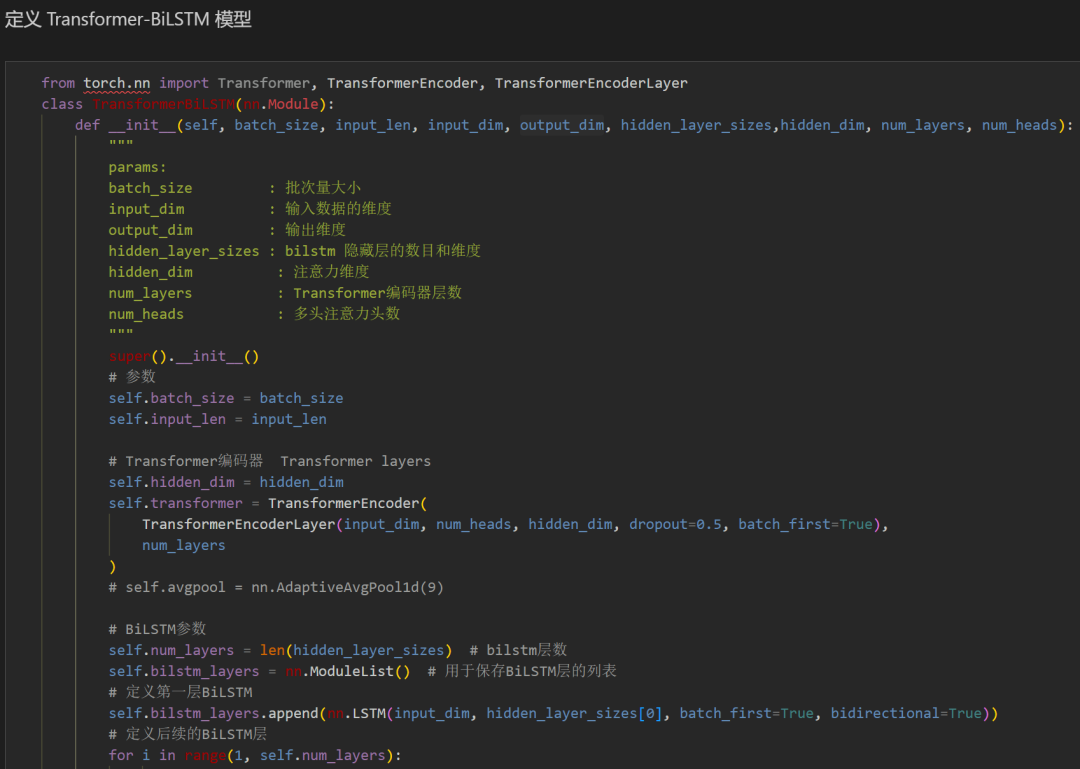Click the 'super' keyword call
This screenshot has height=769, width=1080.
click(x=129, y=356)
